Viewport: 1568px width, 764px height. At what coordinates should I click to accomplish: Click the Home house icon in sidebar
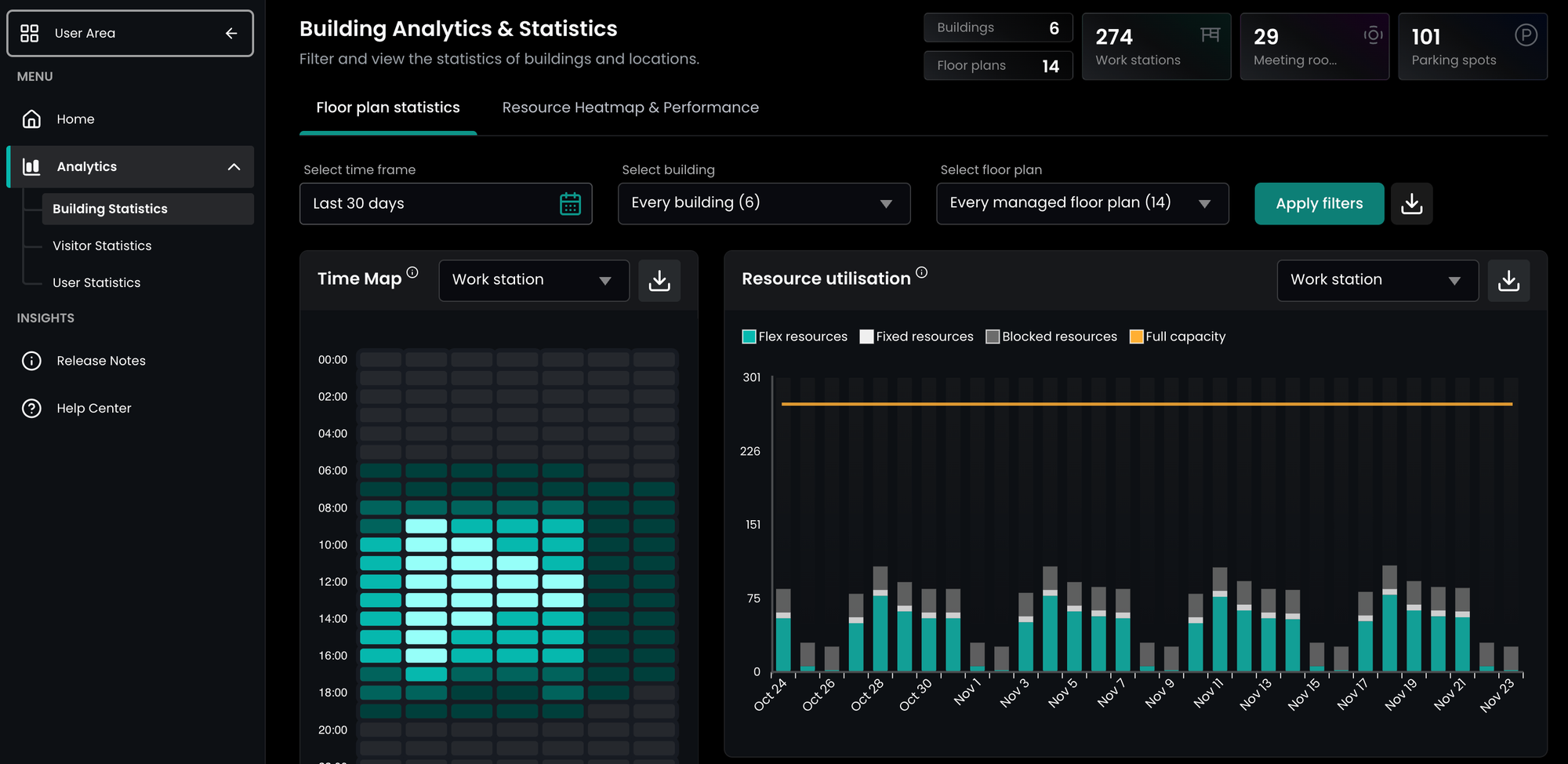pyautogui.click(x=31, y=119)
